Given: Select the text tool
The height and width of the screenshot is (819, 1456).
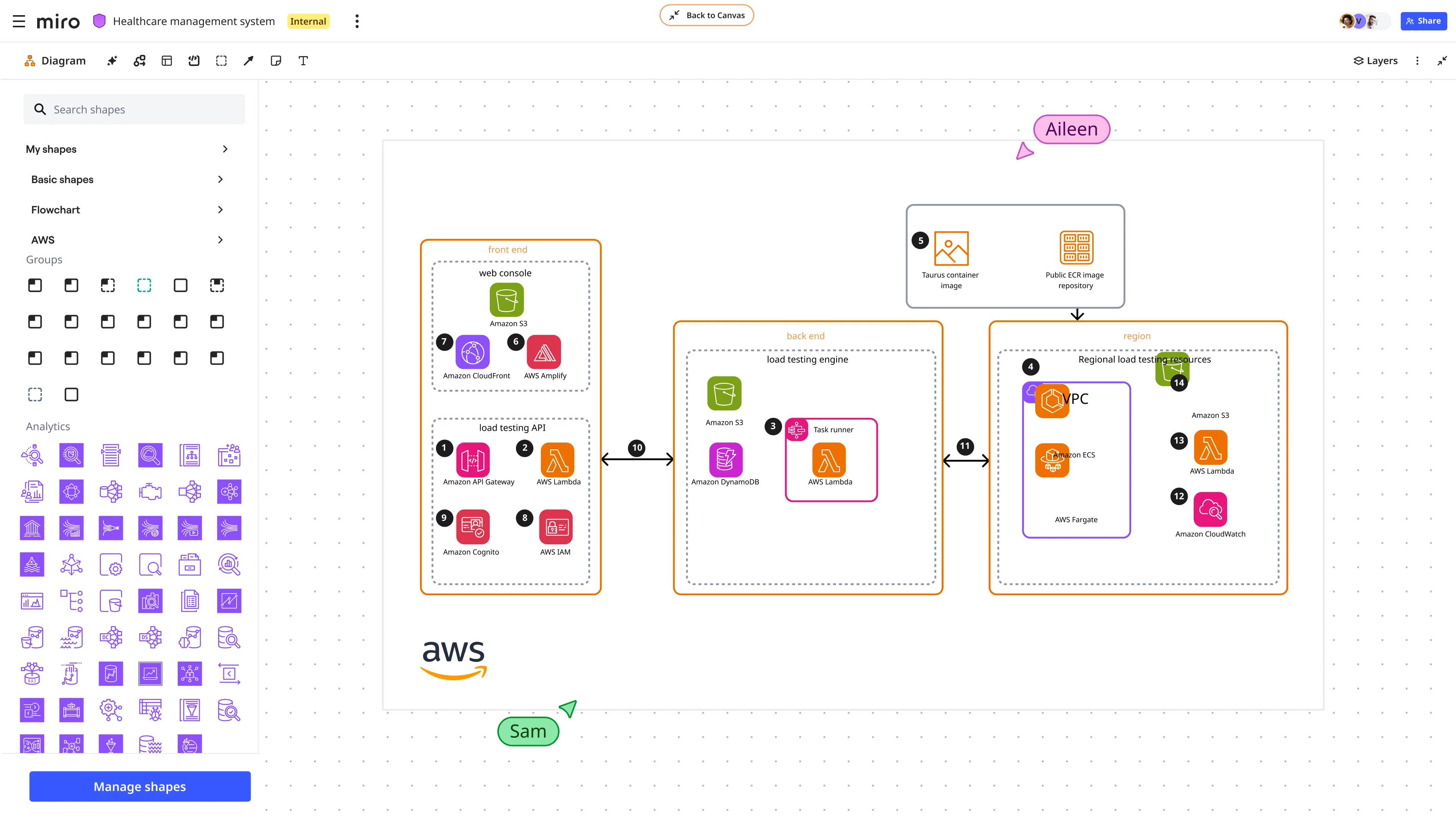Looking at the screenshot, I should (x=303, y=61).
